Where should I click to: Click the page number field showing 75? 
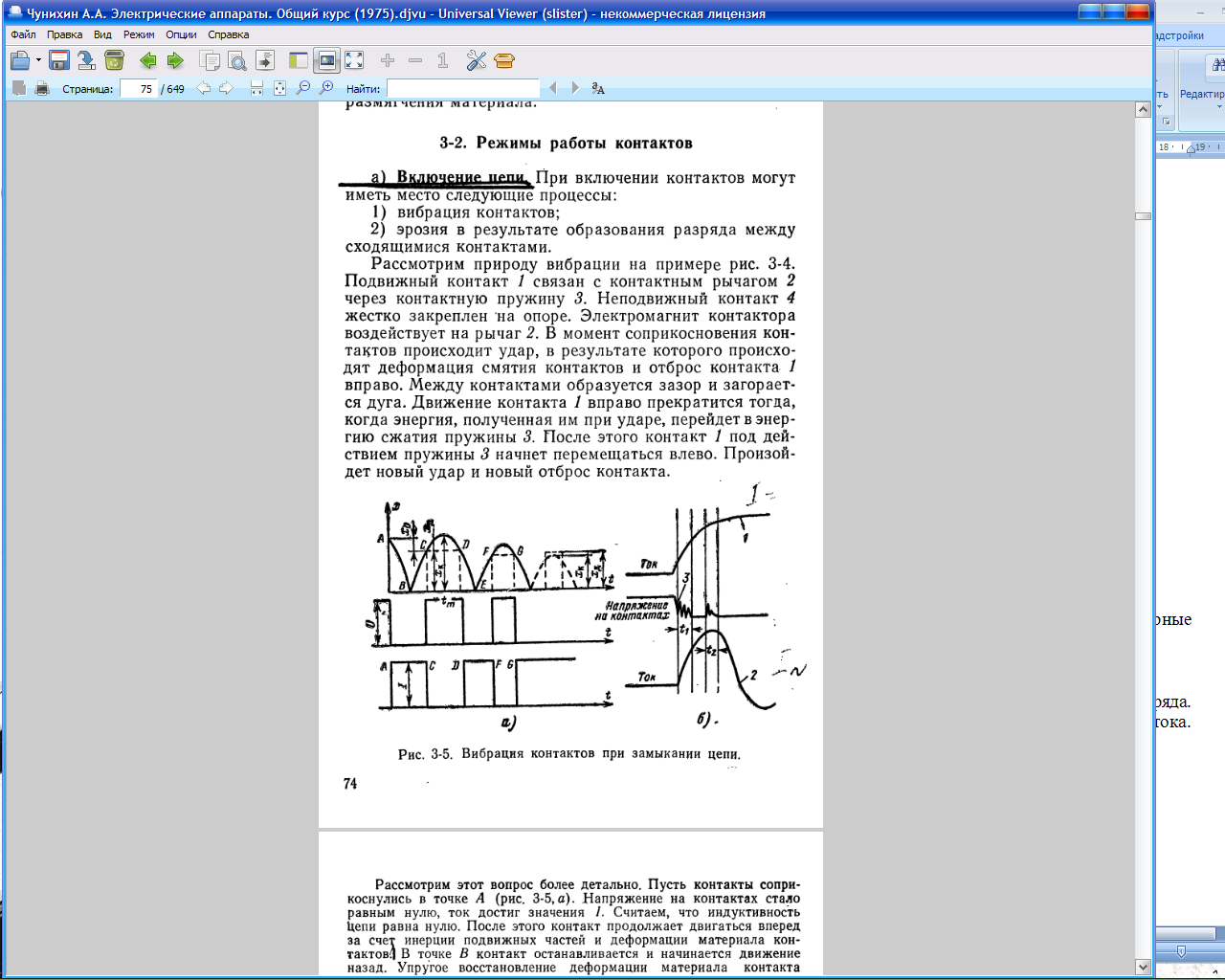tap(139, 88)
